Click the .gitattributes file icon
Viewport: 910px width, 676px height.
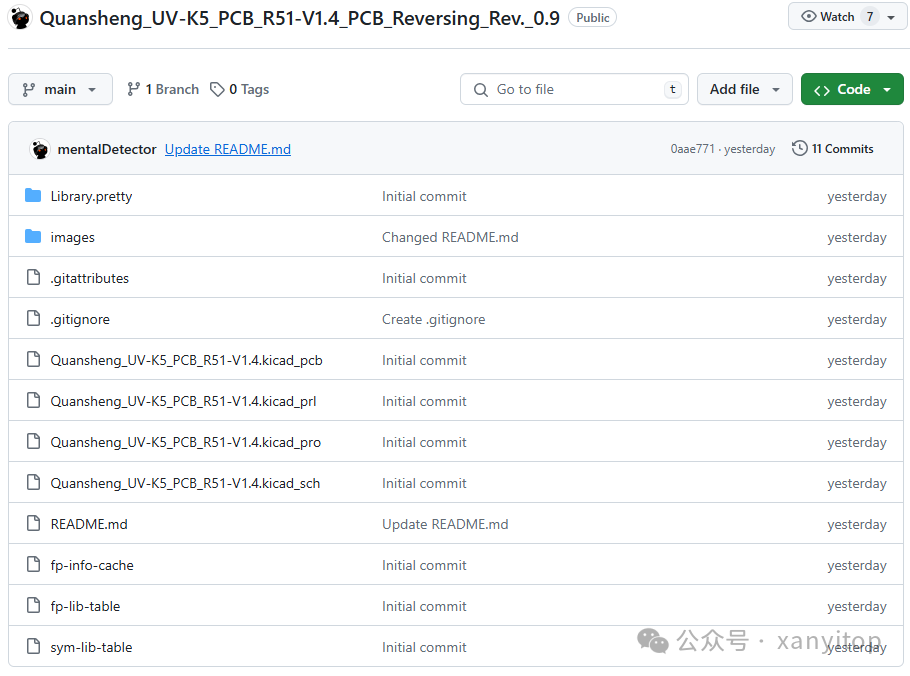click(33, 278)
